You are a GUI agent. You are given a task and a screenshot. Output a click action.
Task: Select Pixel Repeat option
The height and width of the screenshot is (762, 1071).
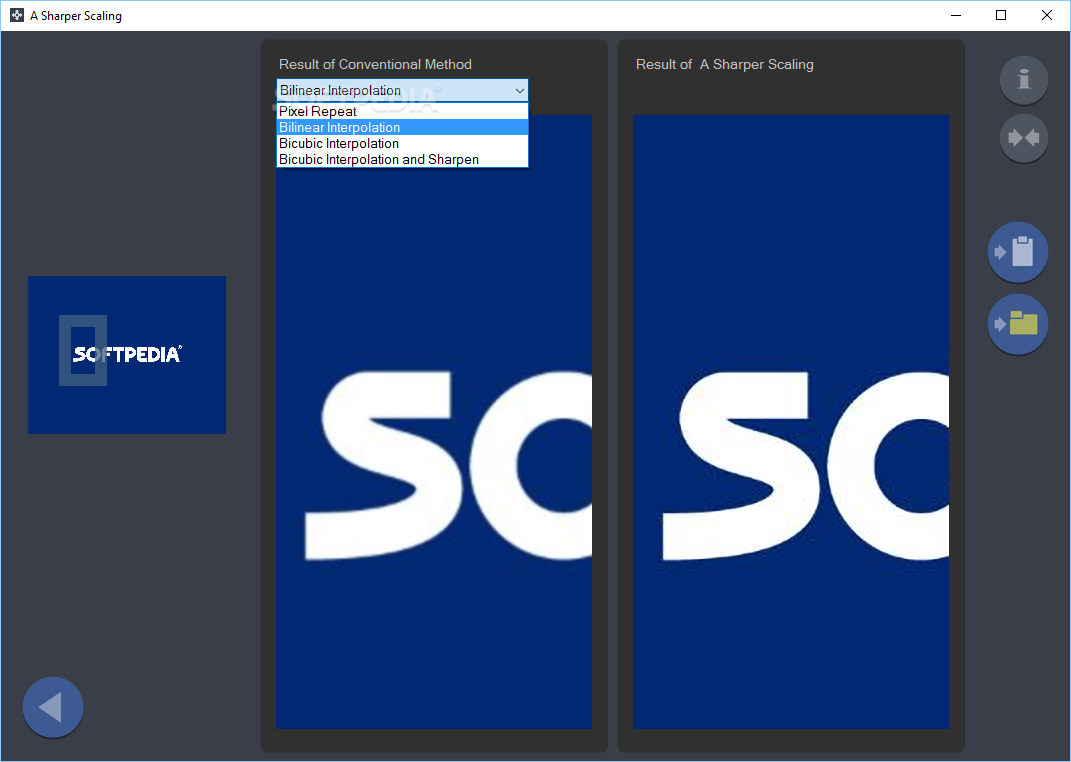[x=402, y=111]
